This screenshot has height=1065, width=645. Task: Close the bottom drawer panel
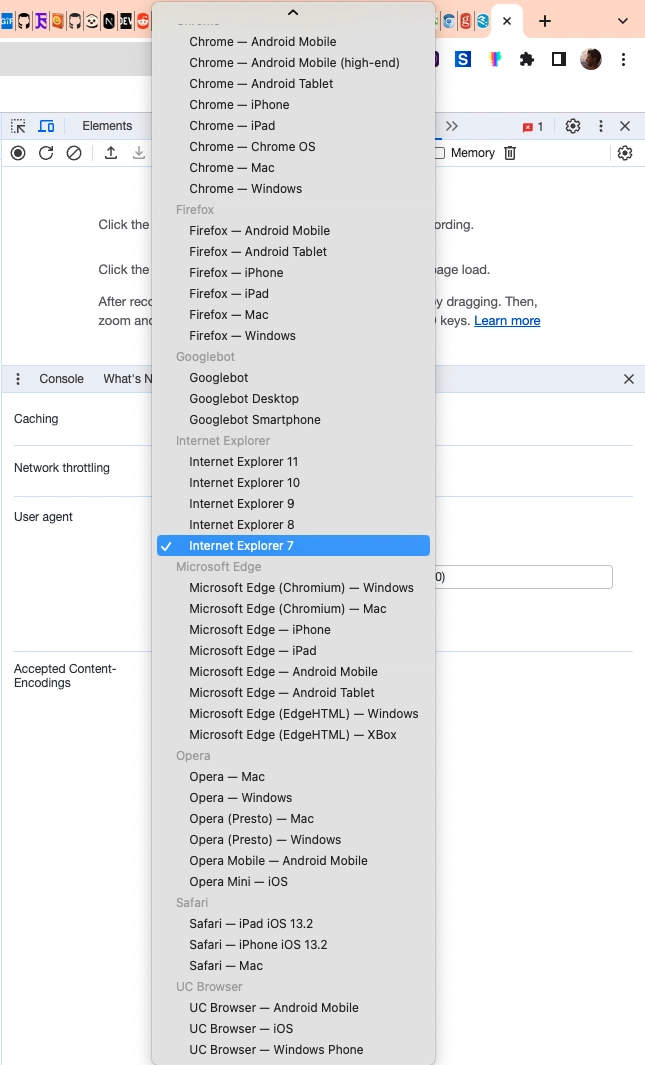(629, 379)
